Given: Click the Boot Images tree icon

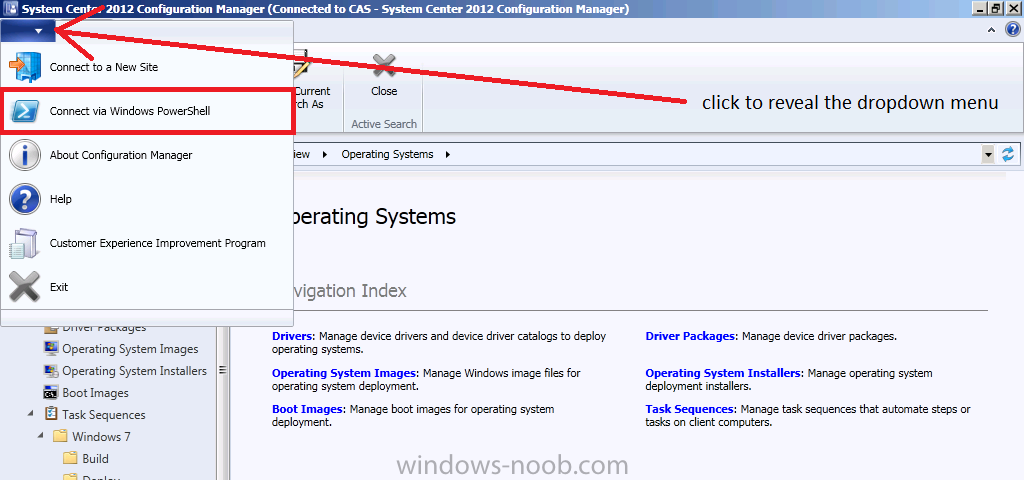Looking at the screenshot, I should click(x=51, y=392).
